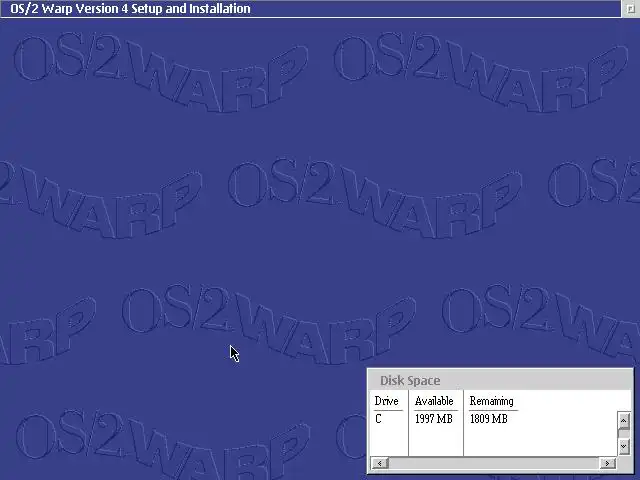Click the 1997 MB available value

tap(434, 419)
